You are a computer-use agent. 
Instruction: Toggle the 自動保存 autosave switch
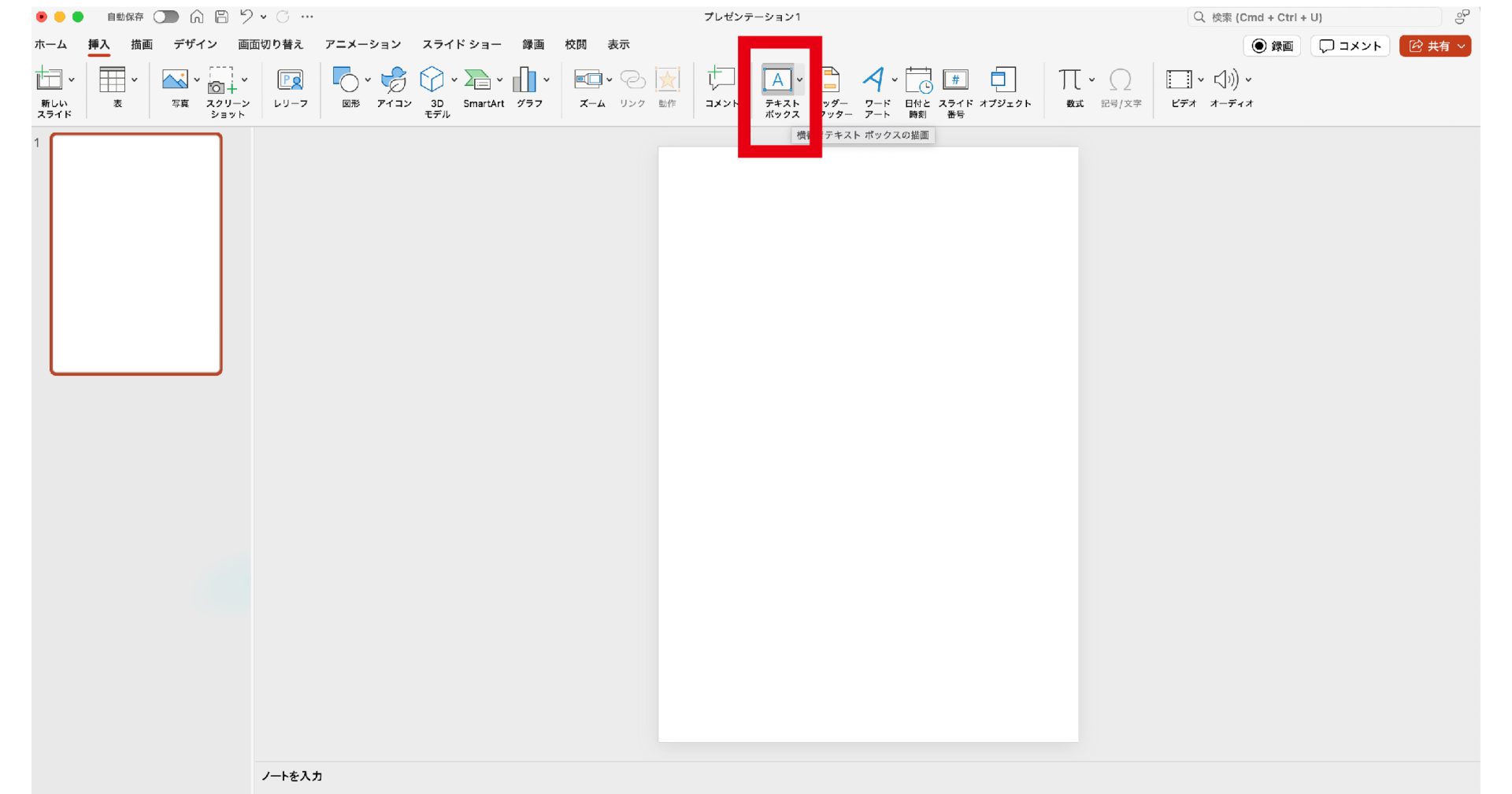(x=165, y=17)
